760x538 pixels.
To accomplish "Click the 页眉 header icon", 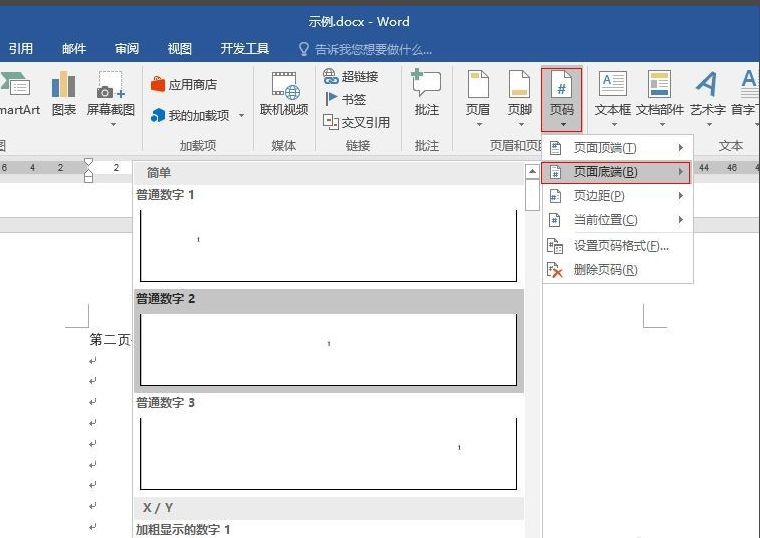I will click(477, 84).
